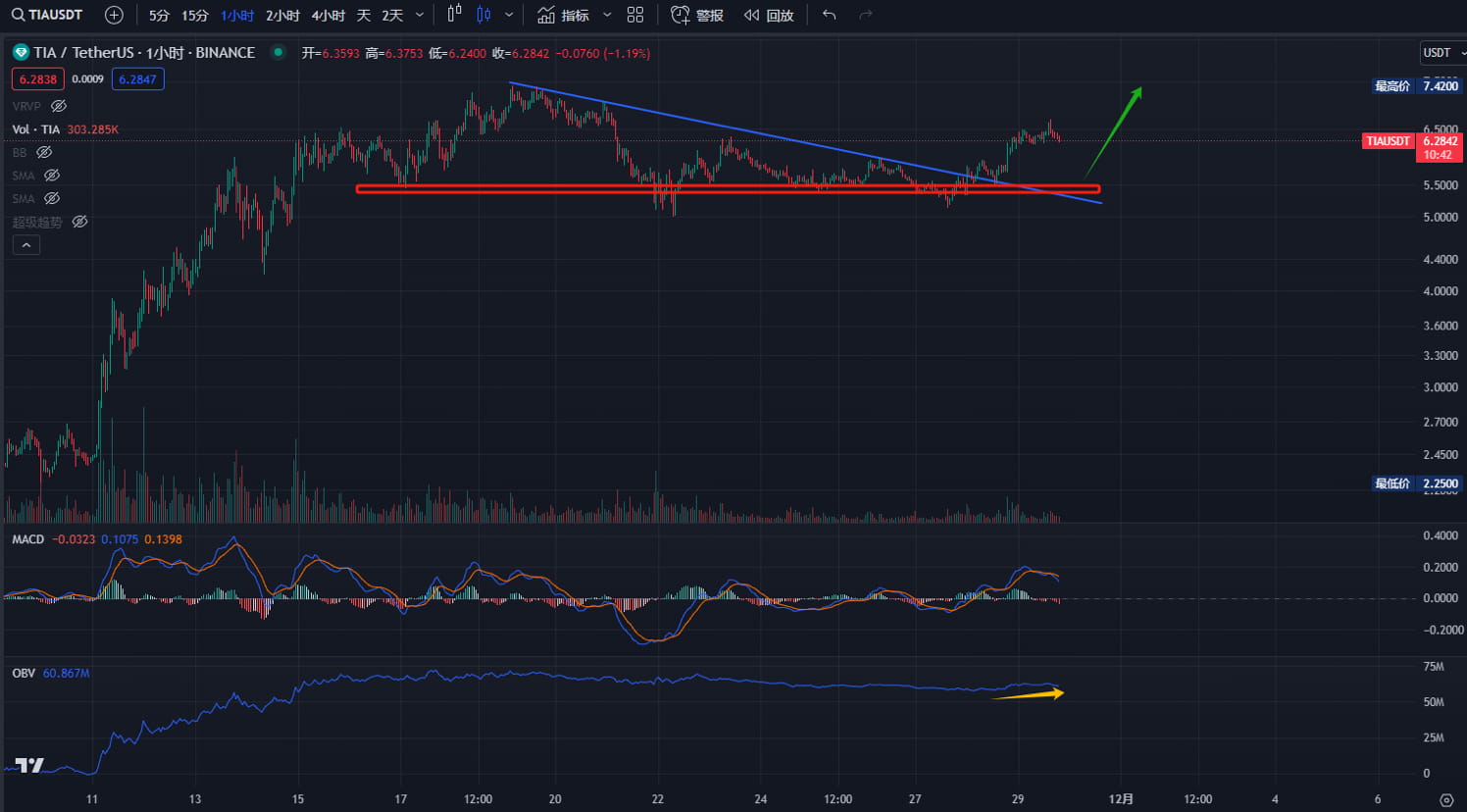The height and width of the screenshot is (812, 1467).
Task: Click the blue 6.2847 buy price button
Action: click(137, 79)
